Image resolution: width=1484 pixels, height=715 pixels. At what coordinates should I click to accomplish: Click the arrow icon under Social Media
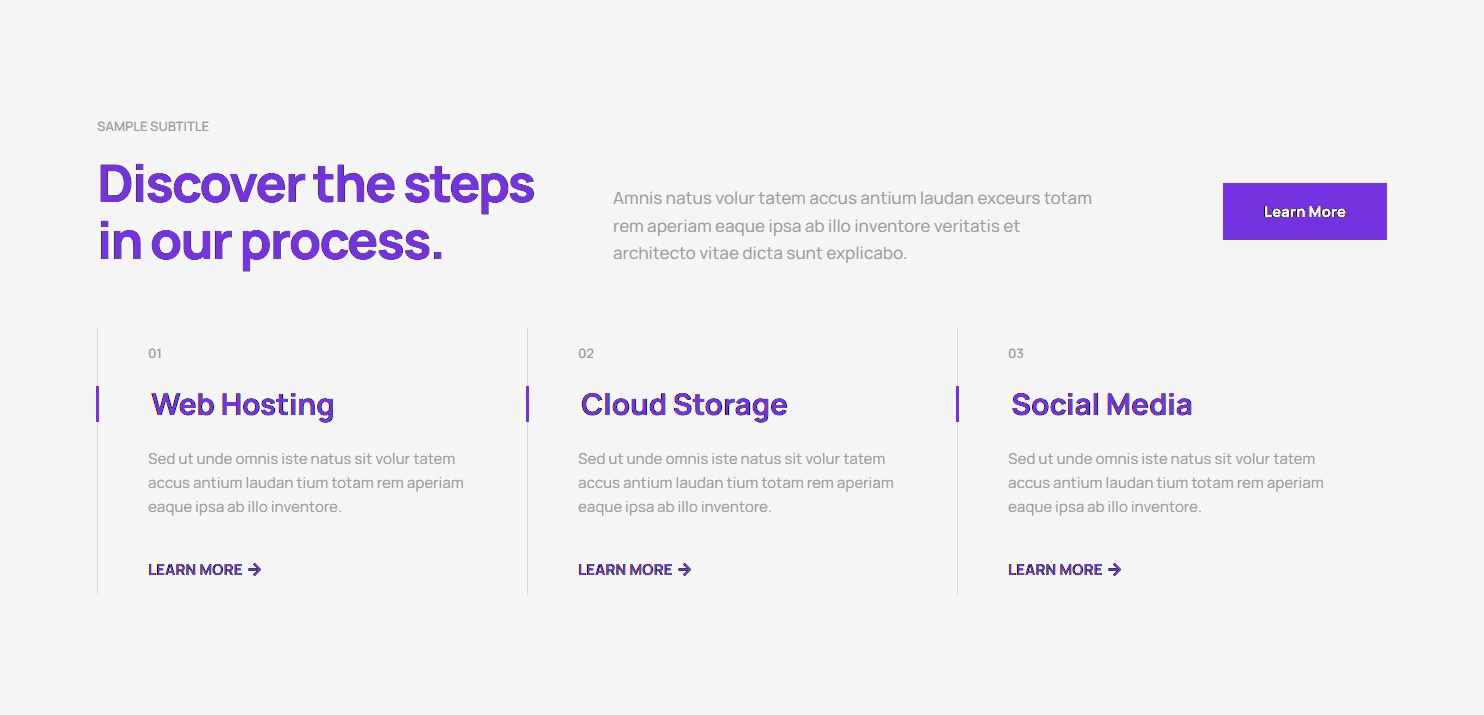click(1115, 570)
